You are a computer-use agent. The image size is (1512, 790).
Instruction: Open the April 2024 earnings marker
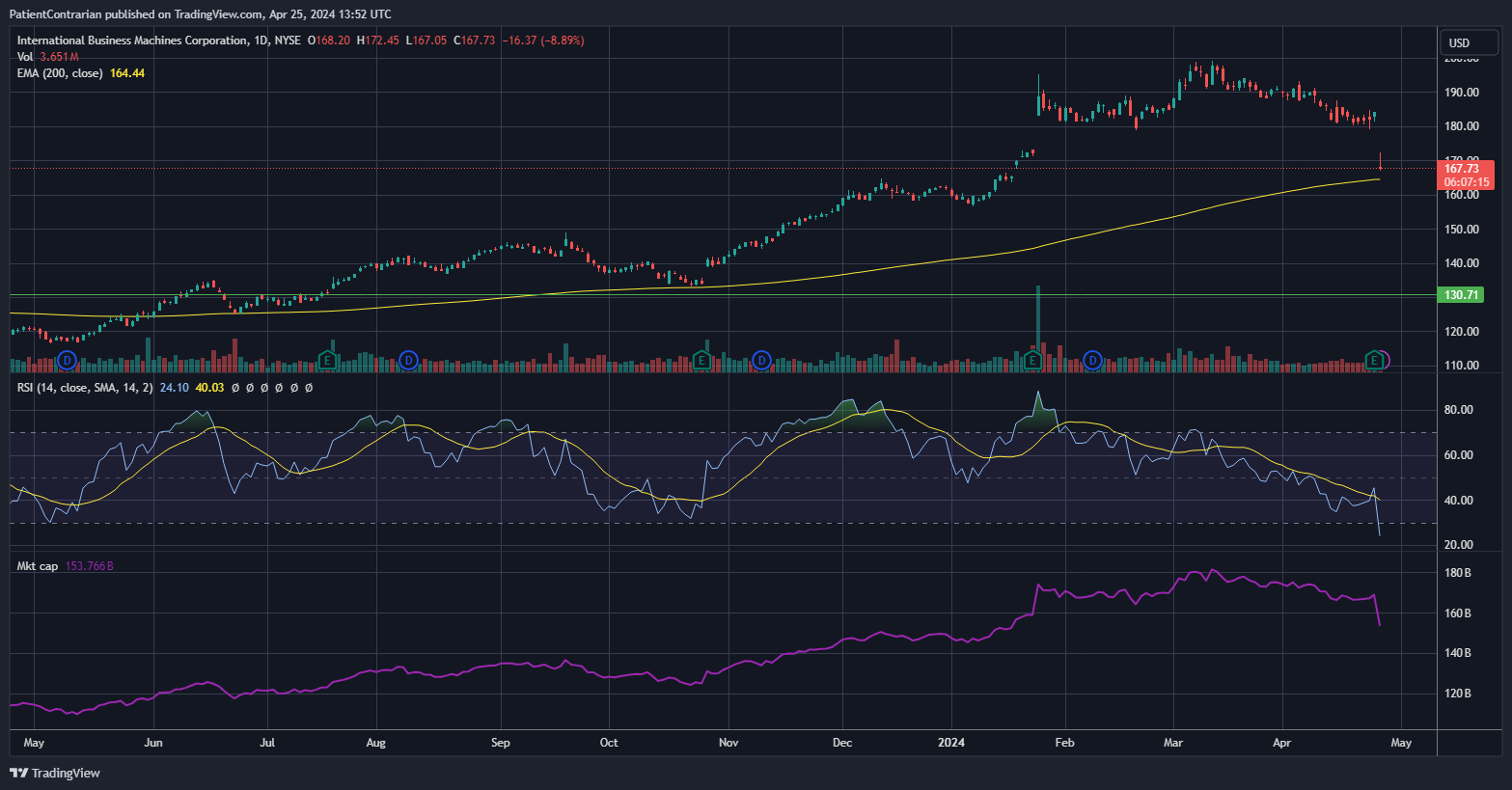[x=1374, y=361]
